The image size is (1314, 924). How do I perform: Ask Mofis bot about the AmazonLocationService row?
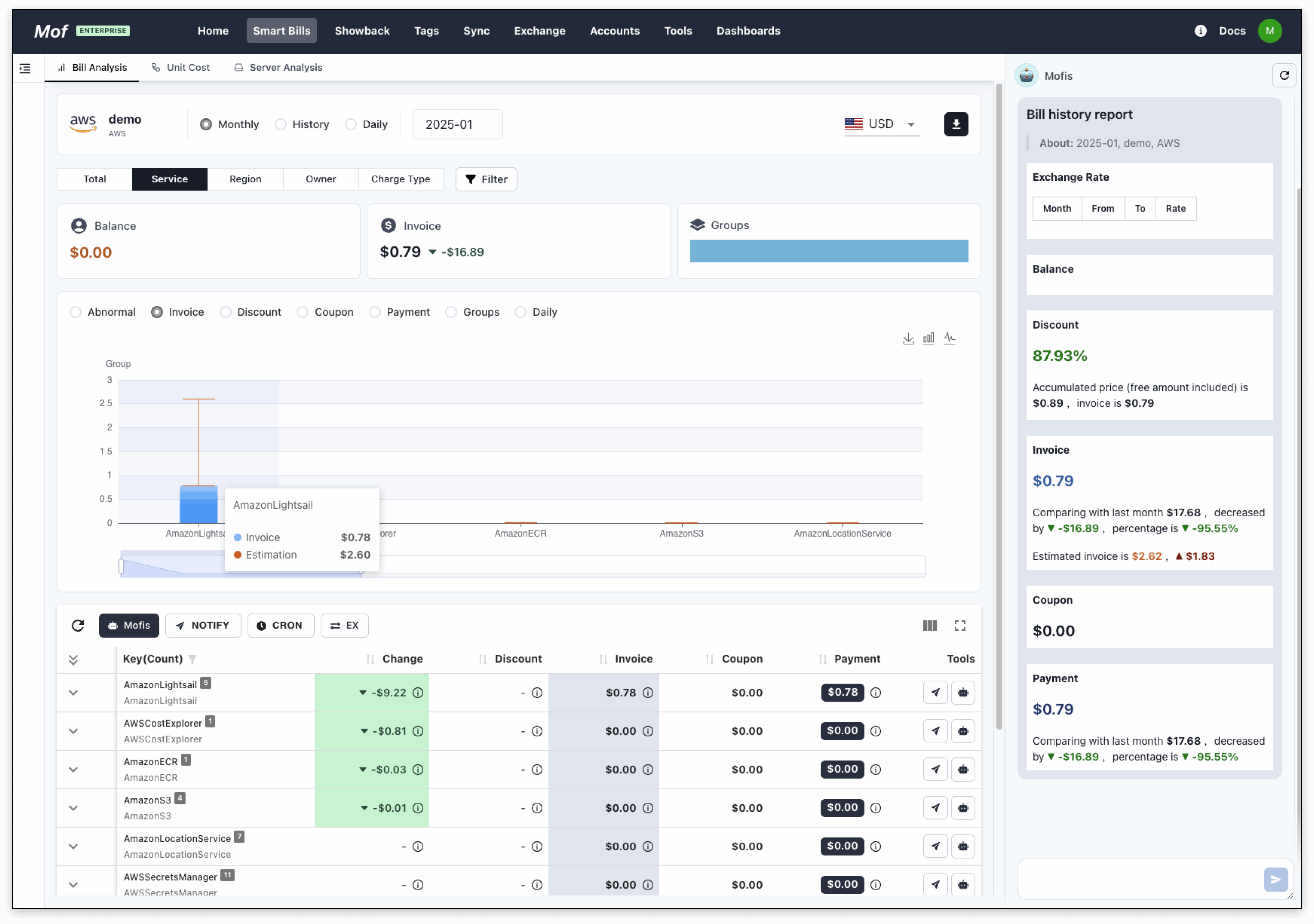tap(963, 846)
